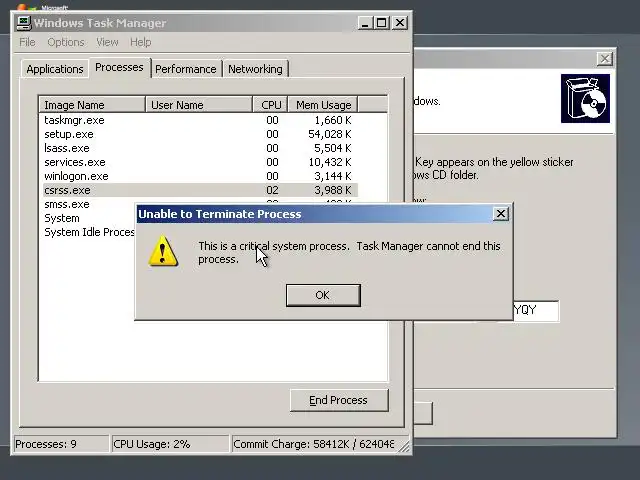This screenshot has width=640, height=480.
Task: Close the Windows setup window behind
Action: click(x=604, y=59)
